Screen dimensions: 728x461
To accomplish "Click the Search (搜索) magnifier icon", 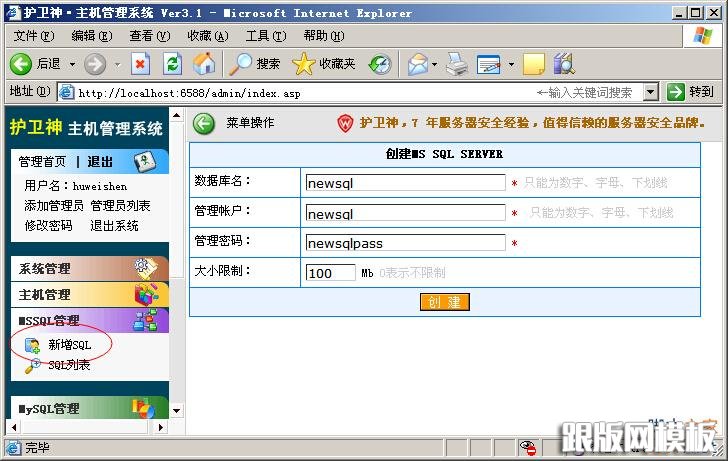I will click(x=240, y=64).
